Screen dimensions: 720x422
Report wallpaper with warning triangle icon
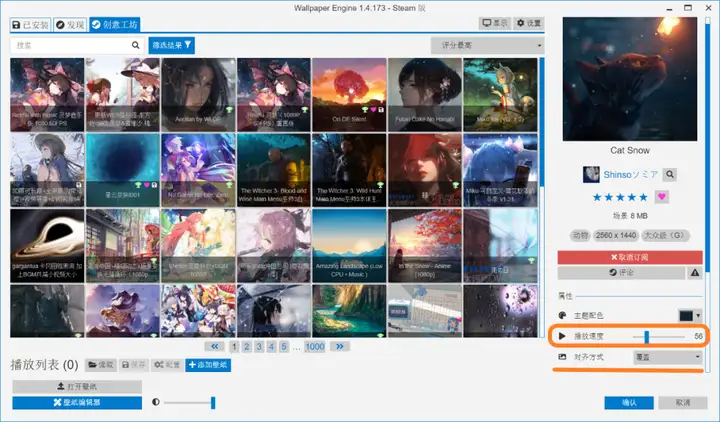[695, 273]
